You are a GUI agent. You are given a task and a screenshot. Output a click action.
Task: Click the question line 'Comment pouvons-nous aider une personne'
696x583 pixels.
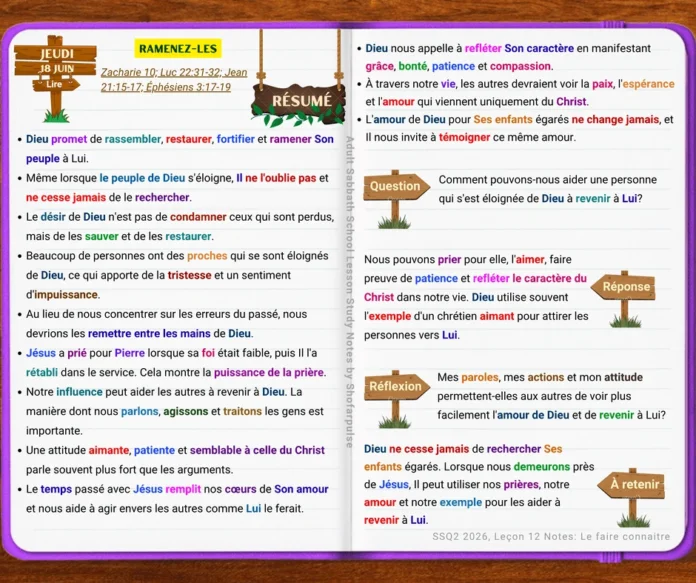pos(548,180)
